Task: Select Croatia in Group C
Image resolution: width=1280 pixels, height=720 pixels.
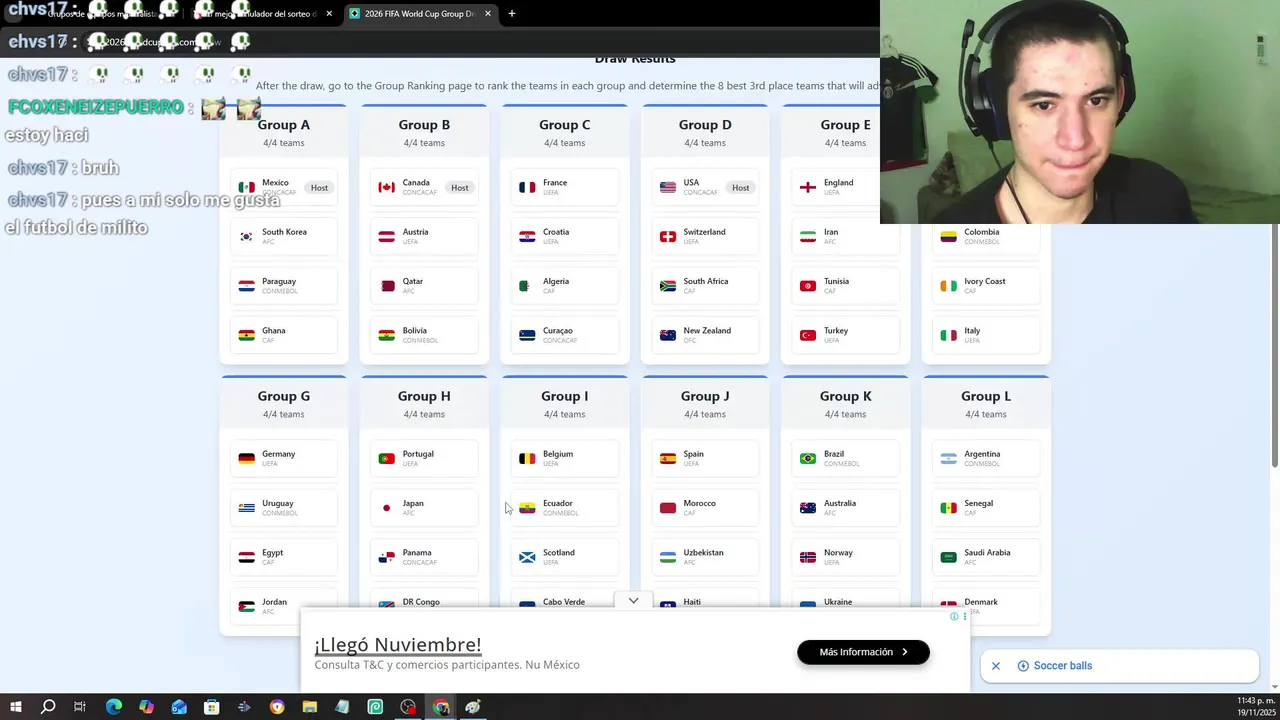Action: click(565, 237)
